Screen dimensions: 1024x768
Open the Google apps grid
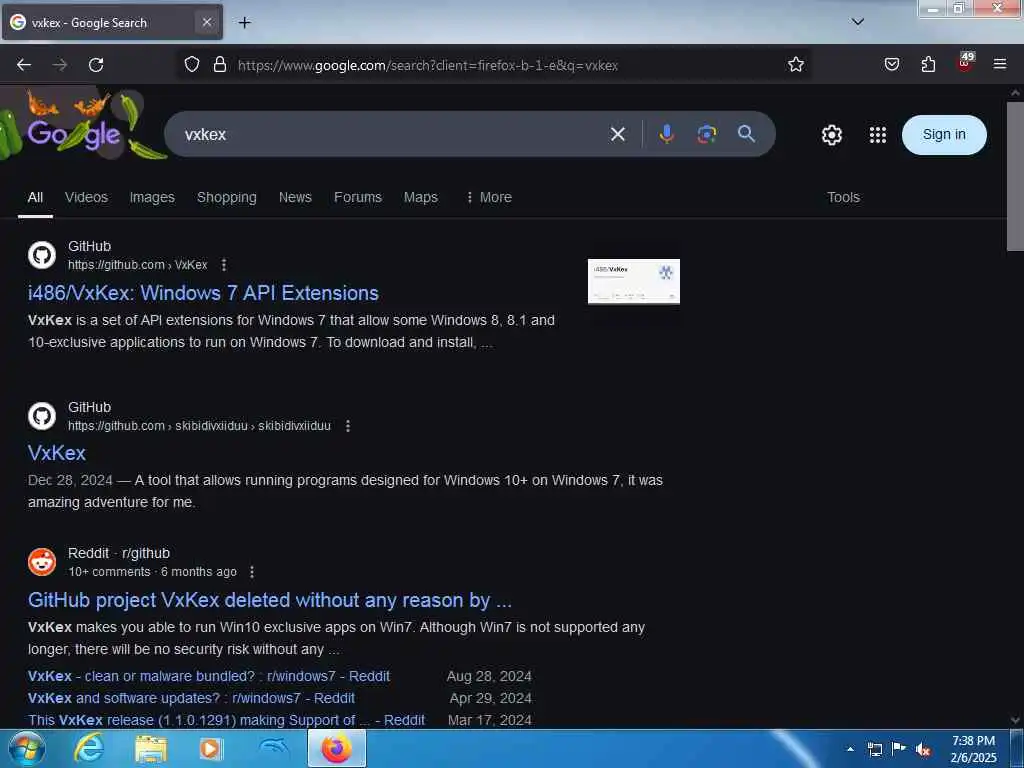[878, 135]
